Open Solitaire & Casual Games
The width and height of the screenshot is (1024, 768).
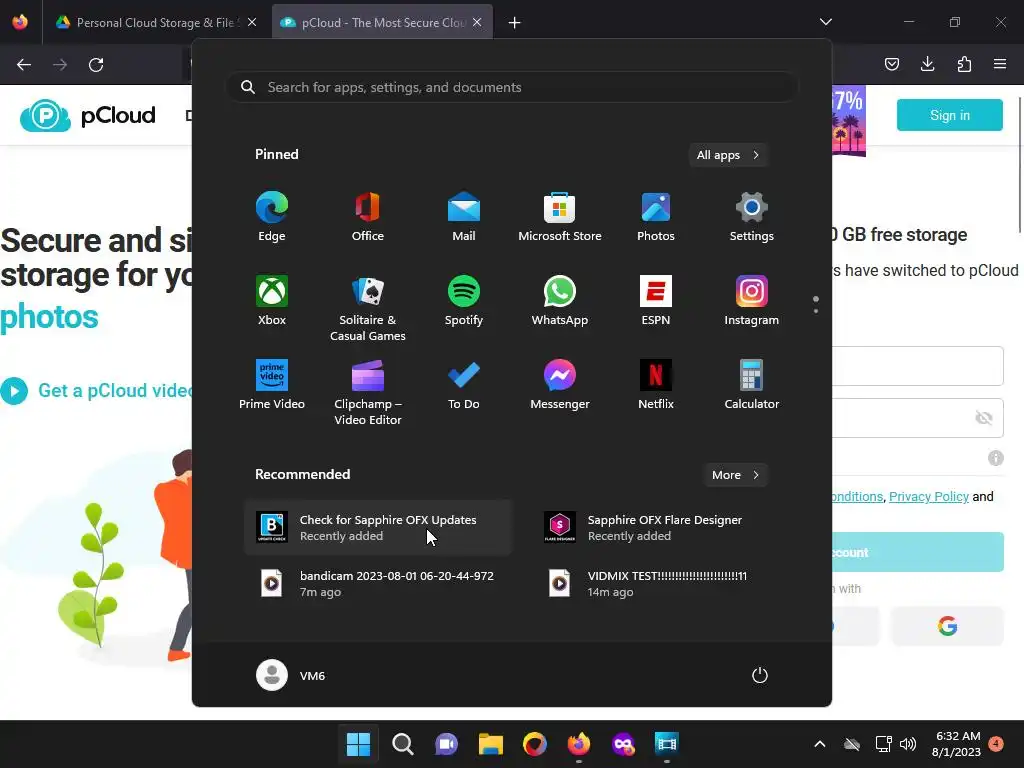click(368, 308)
